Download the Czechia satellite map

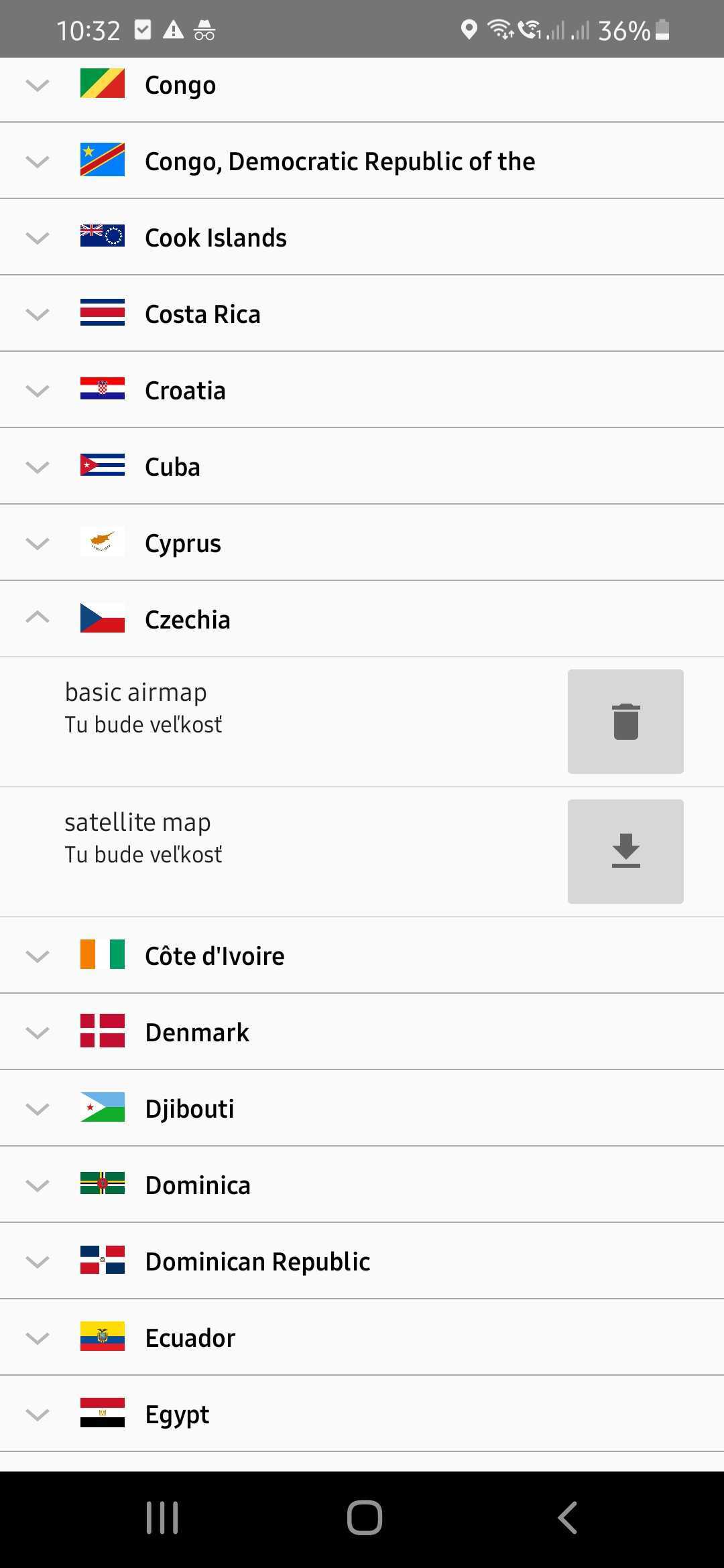(625, 851)
